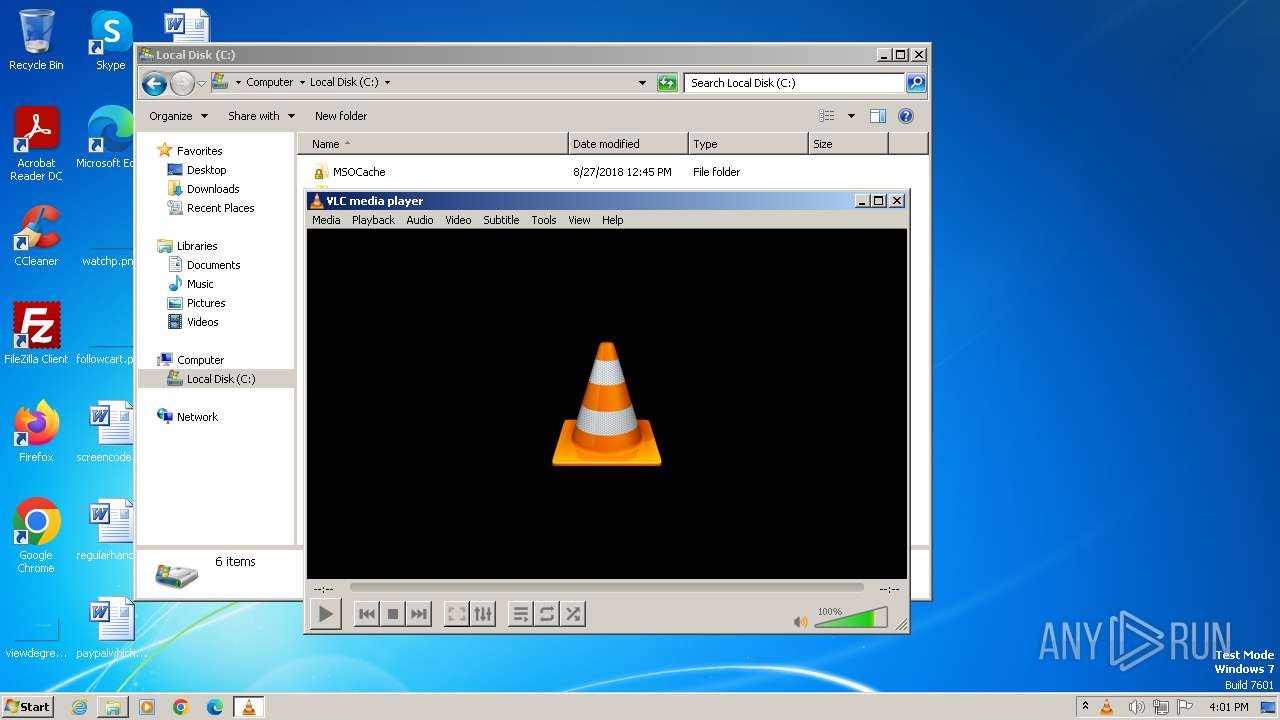Open Videos library

[202, 322]
